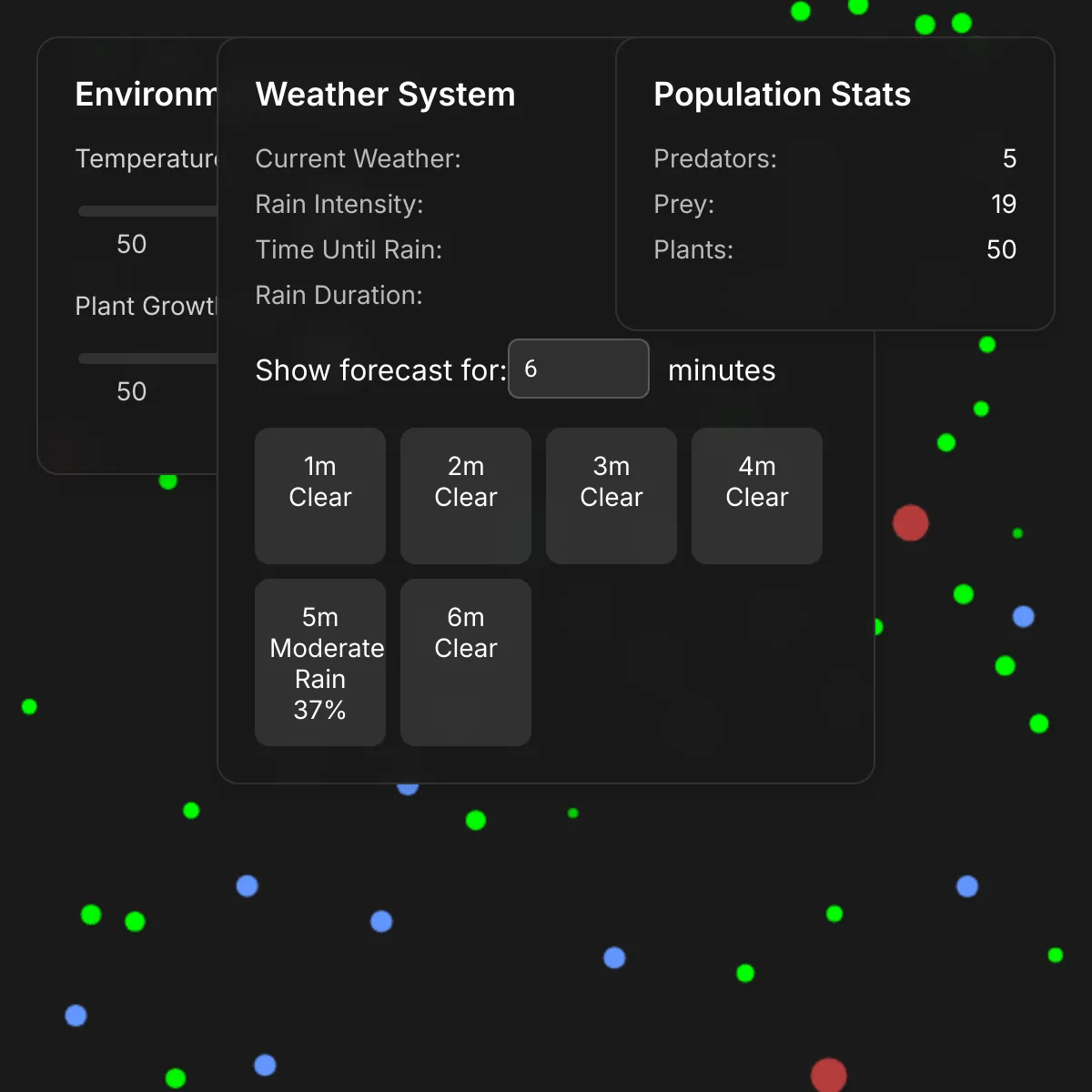
Task: Click the red predator dot at bottom edge
Action: [x=829, y=1076]
